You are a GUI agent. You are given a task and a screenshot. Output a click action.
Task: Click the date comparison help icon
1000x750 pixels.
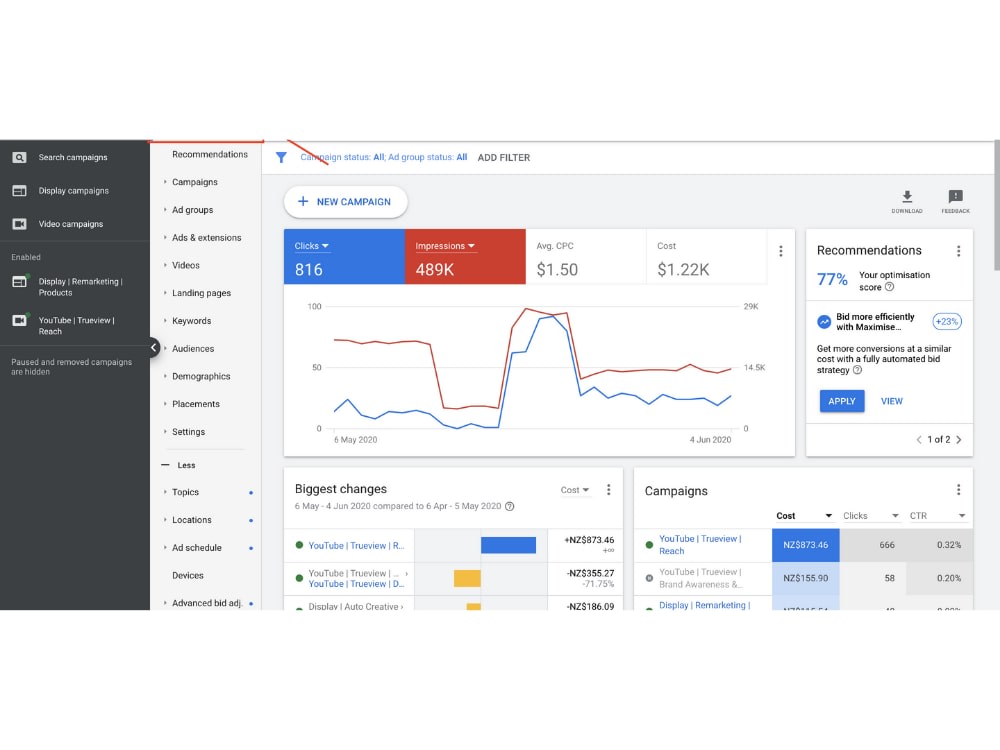pyautogui.click(x=510, y=506)
